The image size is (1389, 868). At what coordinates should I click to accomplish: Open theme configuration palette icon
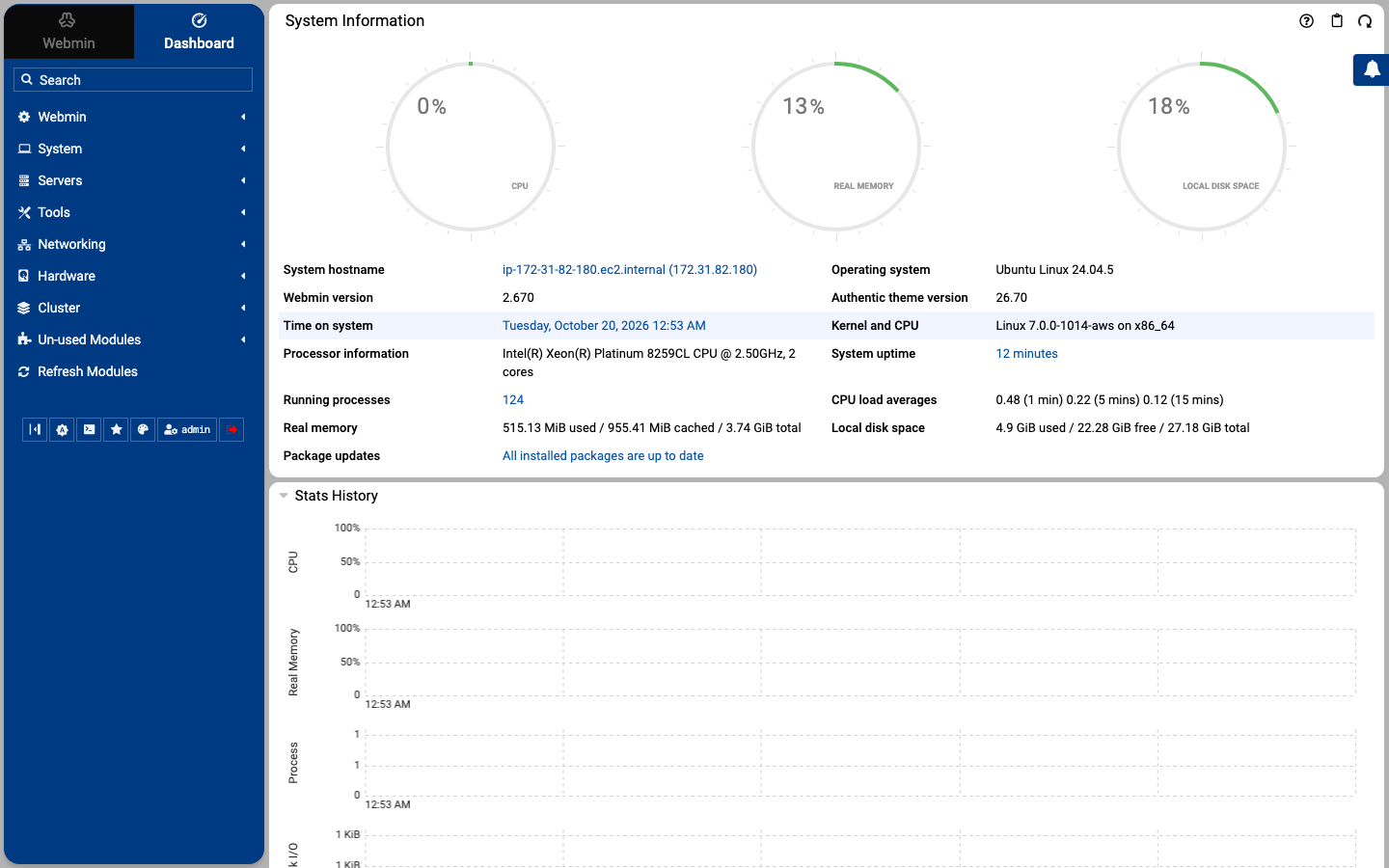coord(143,430)
